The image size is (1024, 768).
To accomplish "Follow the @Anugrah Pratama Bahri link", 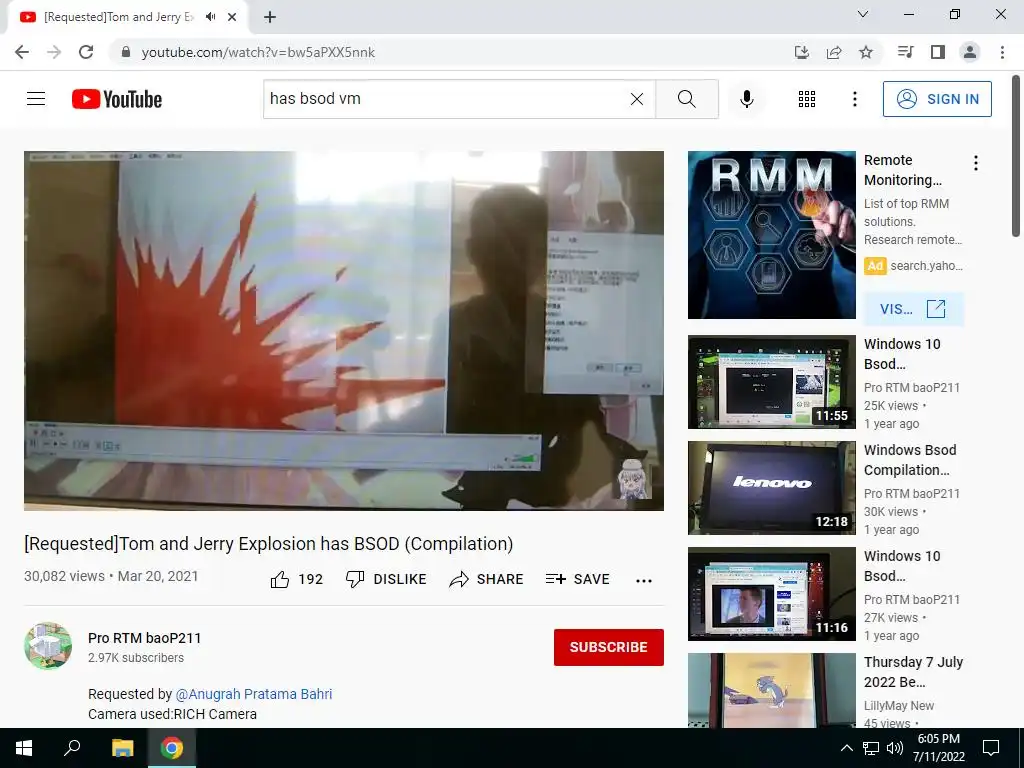I will (x=254, y=694).
